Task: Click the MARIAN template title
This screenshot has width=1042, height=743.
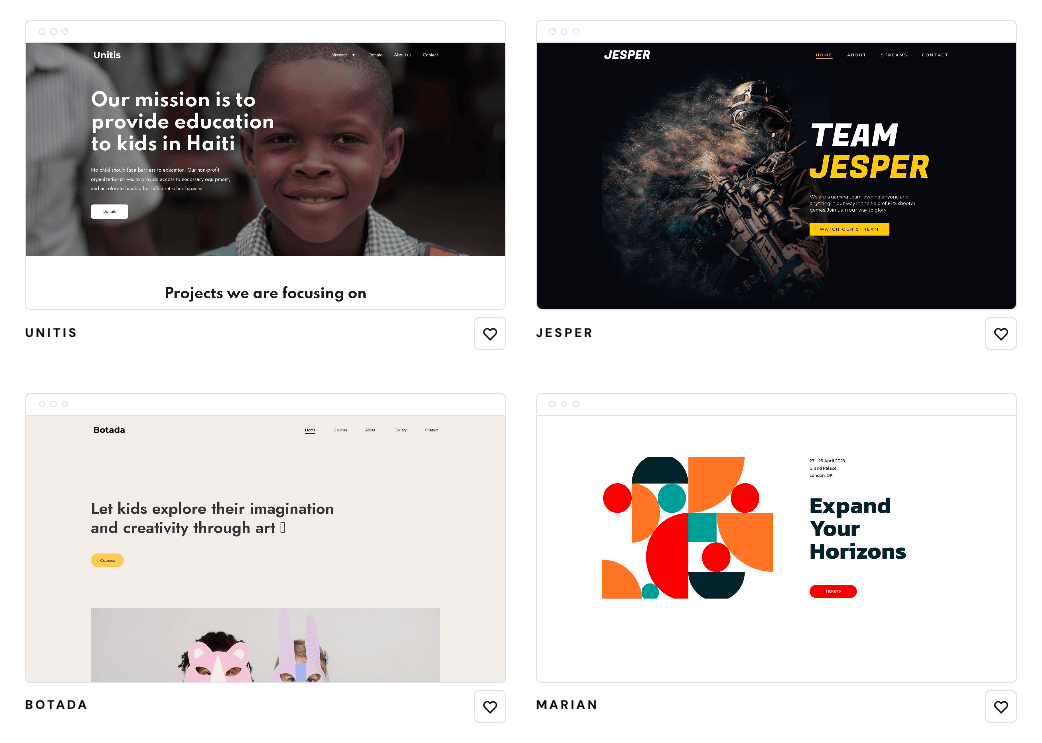Action: (x=567, y=704)
